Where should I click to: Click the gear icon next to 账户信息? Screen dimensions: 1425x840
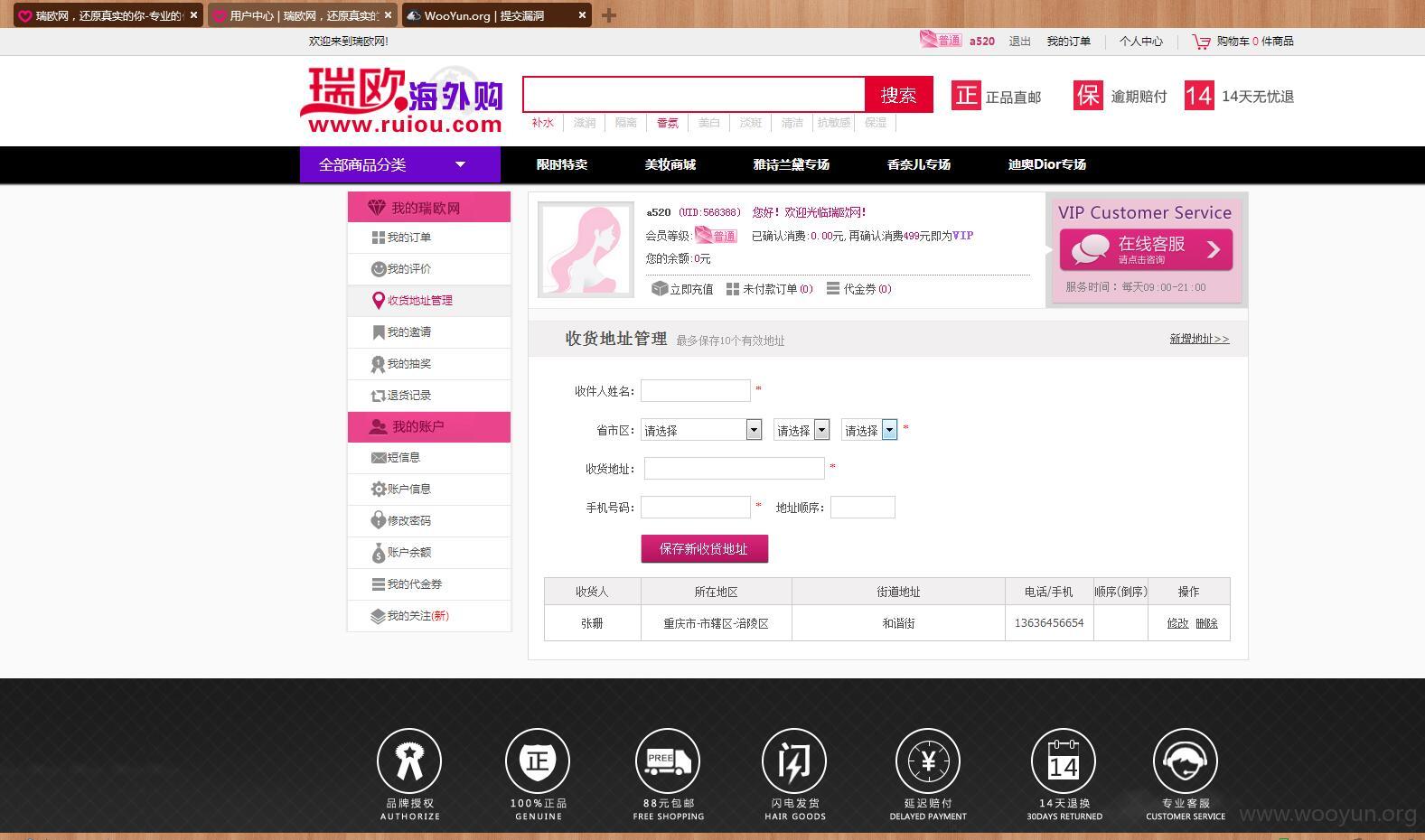click(x=379, y=490)
